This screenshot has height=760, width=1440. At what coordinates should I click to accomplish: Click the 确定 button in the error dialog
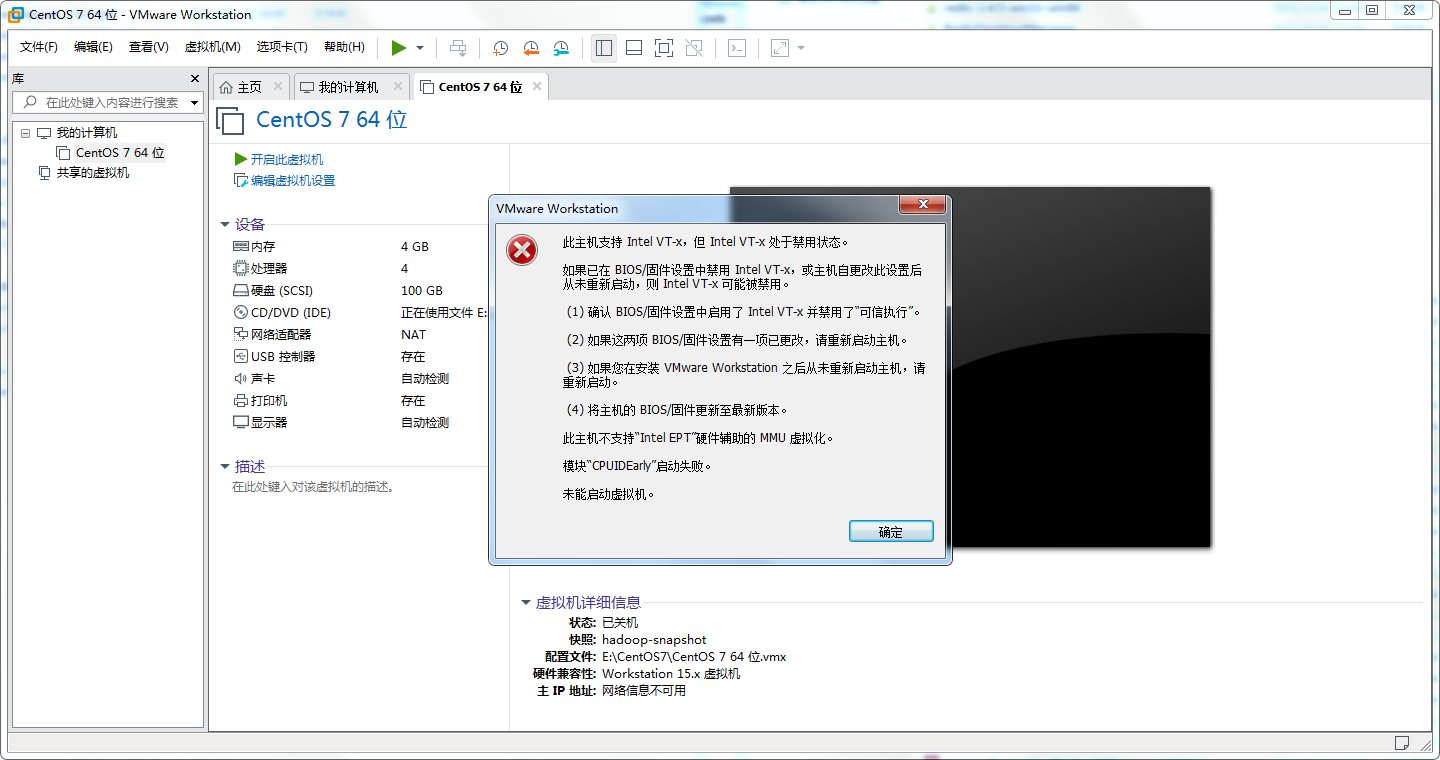(890, 531)
